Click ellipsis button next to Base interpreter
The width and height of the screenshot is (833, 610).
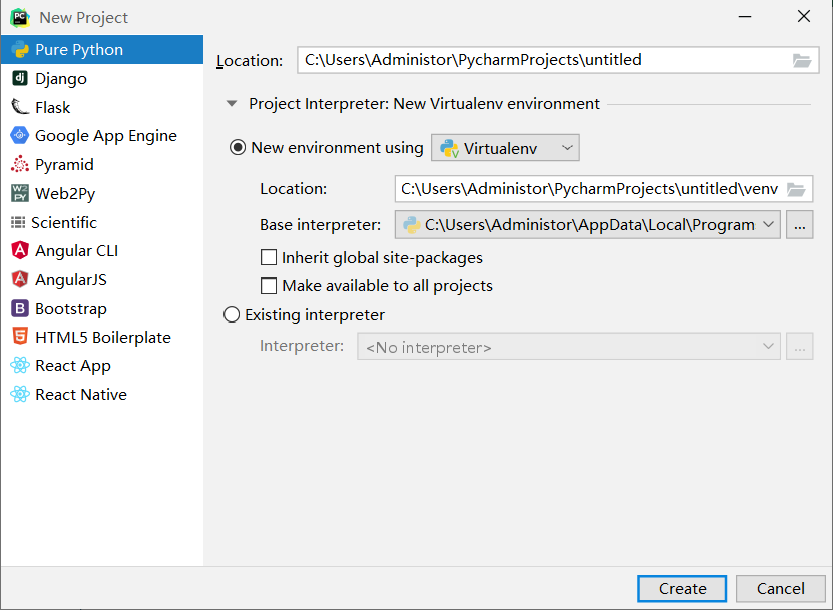[x=800, y=225]
